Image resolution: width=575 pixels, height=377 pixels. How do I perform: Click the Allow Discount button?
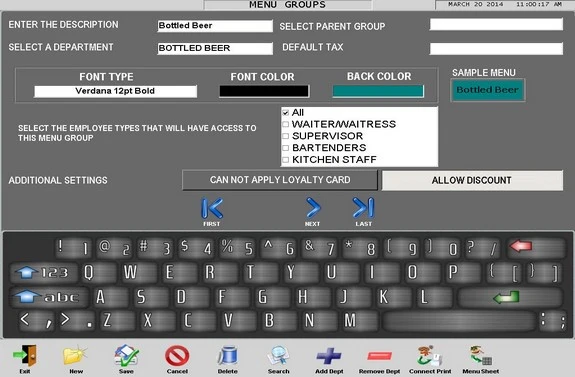click(x=472, y=180)
